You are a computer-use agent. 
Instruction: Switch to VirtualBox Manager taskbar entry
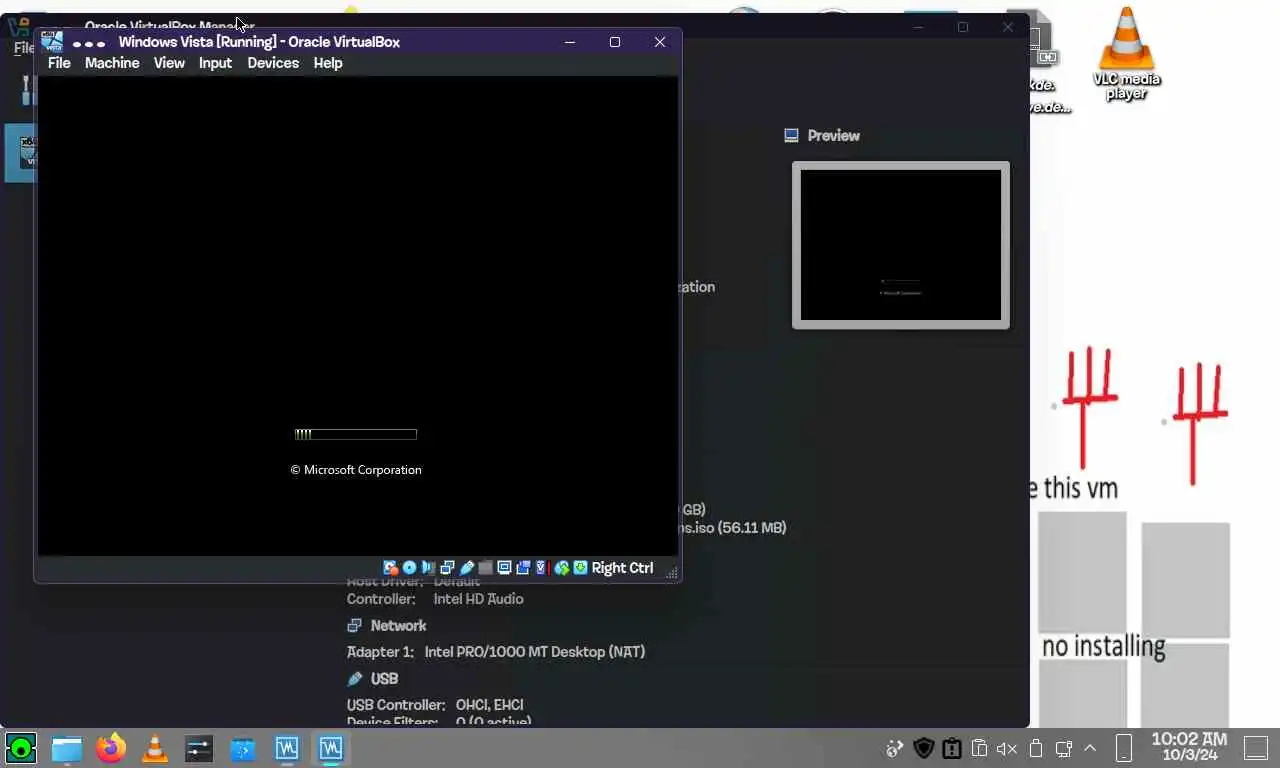coord(287,748)
